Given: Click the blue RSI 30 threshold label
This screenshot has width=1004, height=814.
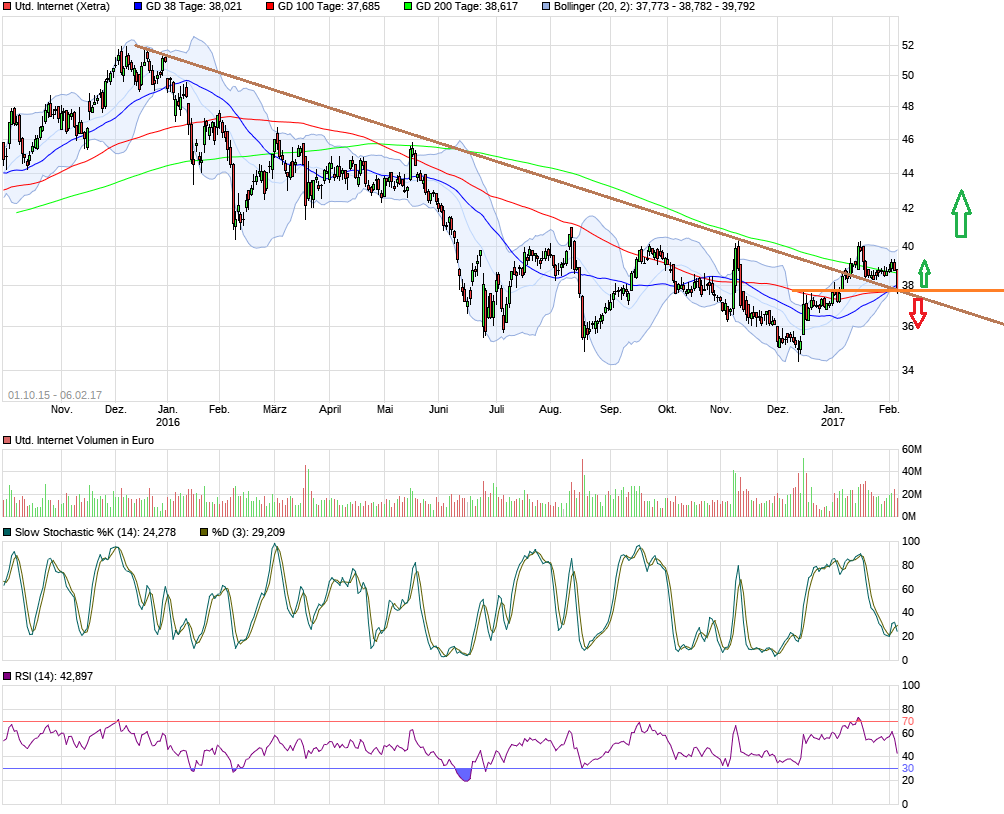Looking at the screenshot, I should point(907,769).
